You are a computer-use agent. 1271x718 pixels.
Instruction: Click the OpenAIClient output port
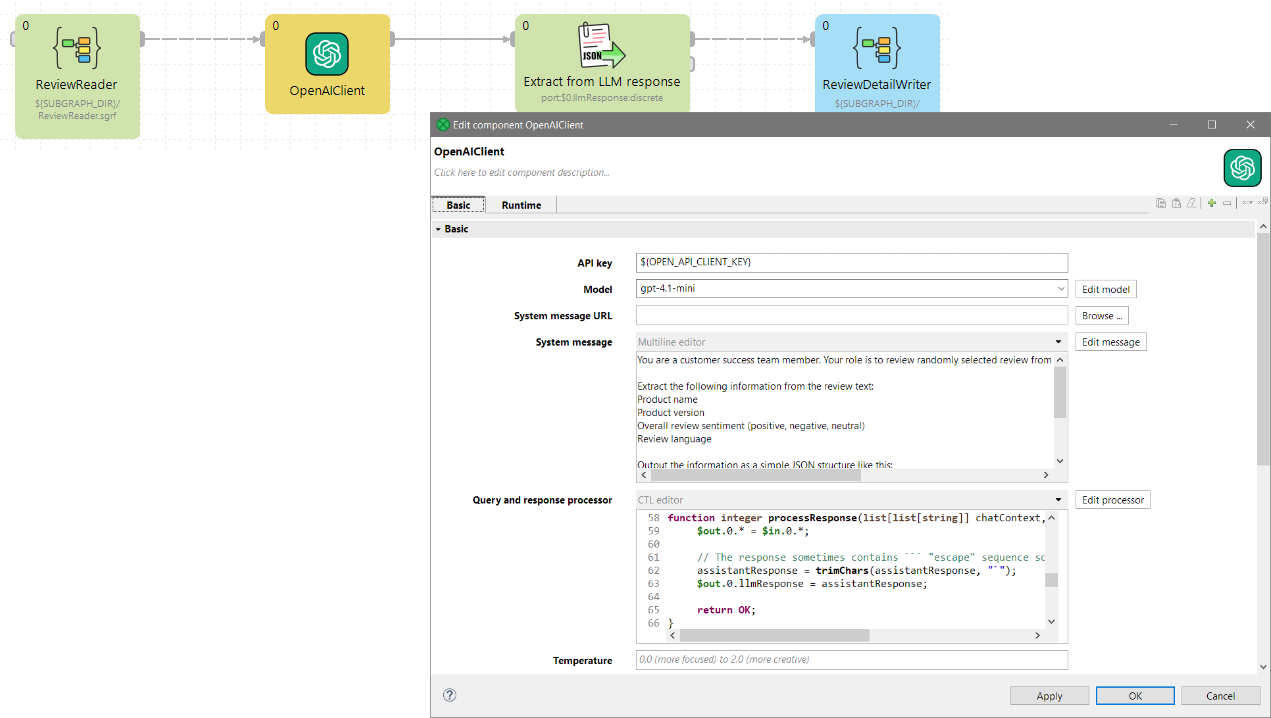tap(391, 39)
